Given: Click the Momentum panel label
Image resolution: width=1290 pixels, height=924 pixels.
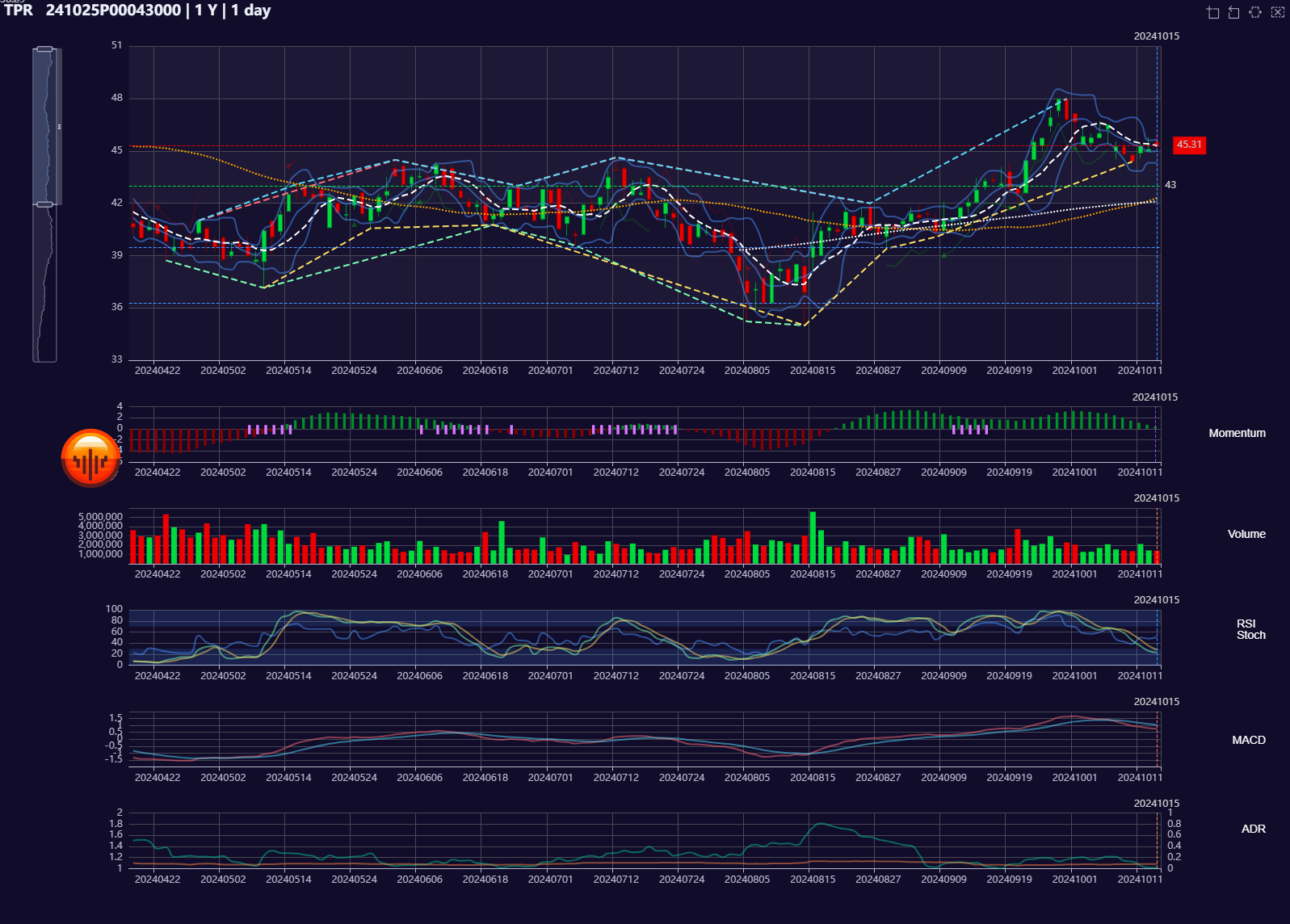Looking at the screenshot, I should [1236, 434].
